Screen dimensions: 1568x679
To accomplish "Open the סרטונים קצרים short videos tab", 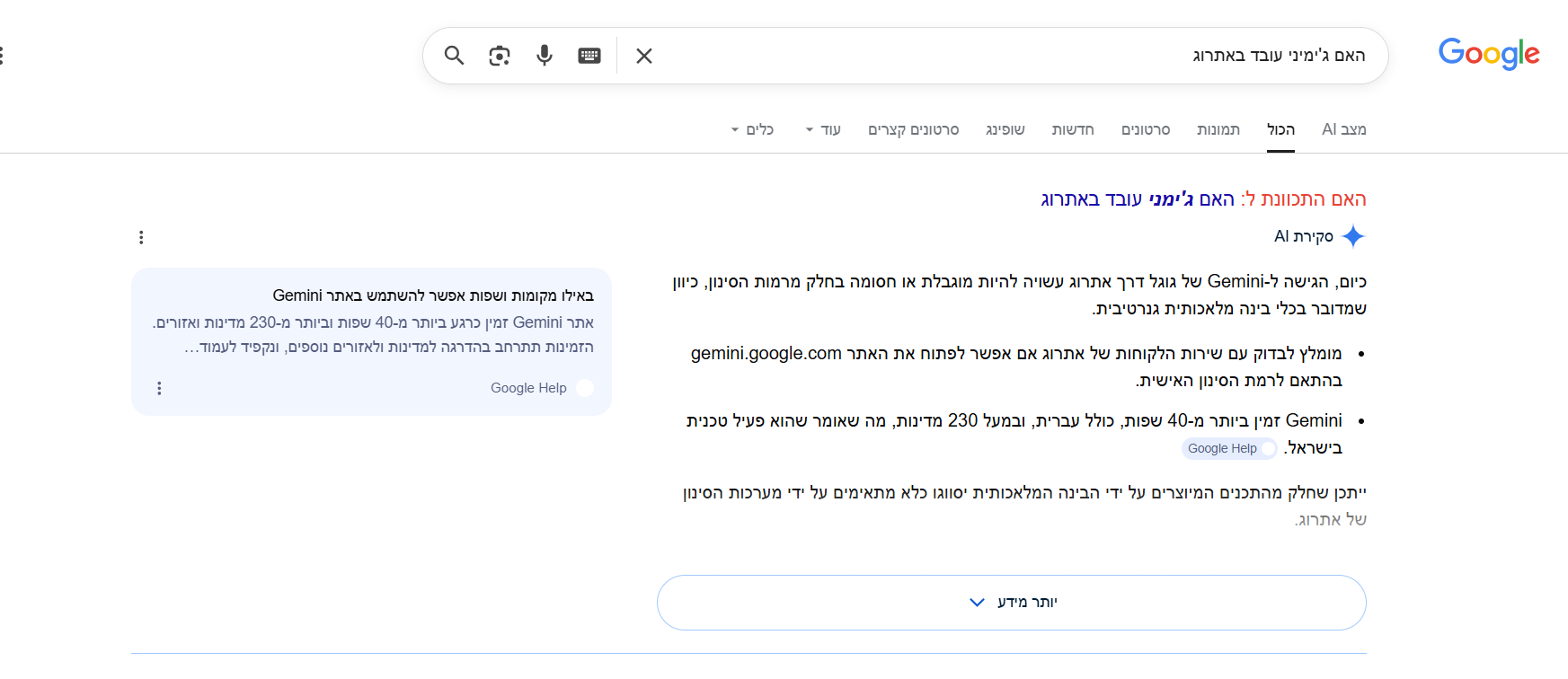I will pos(913,129).
